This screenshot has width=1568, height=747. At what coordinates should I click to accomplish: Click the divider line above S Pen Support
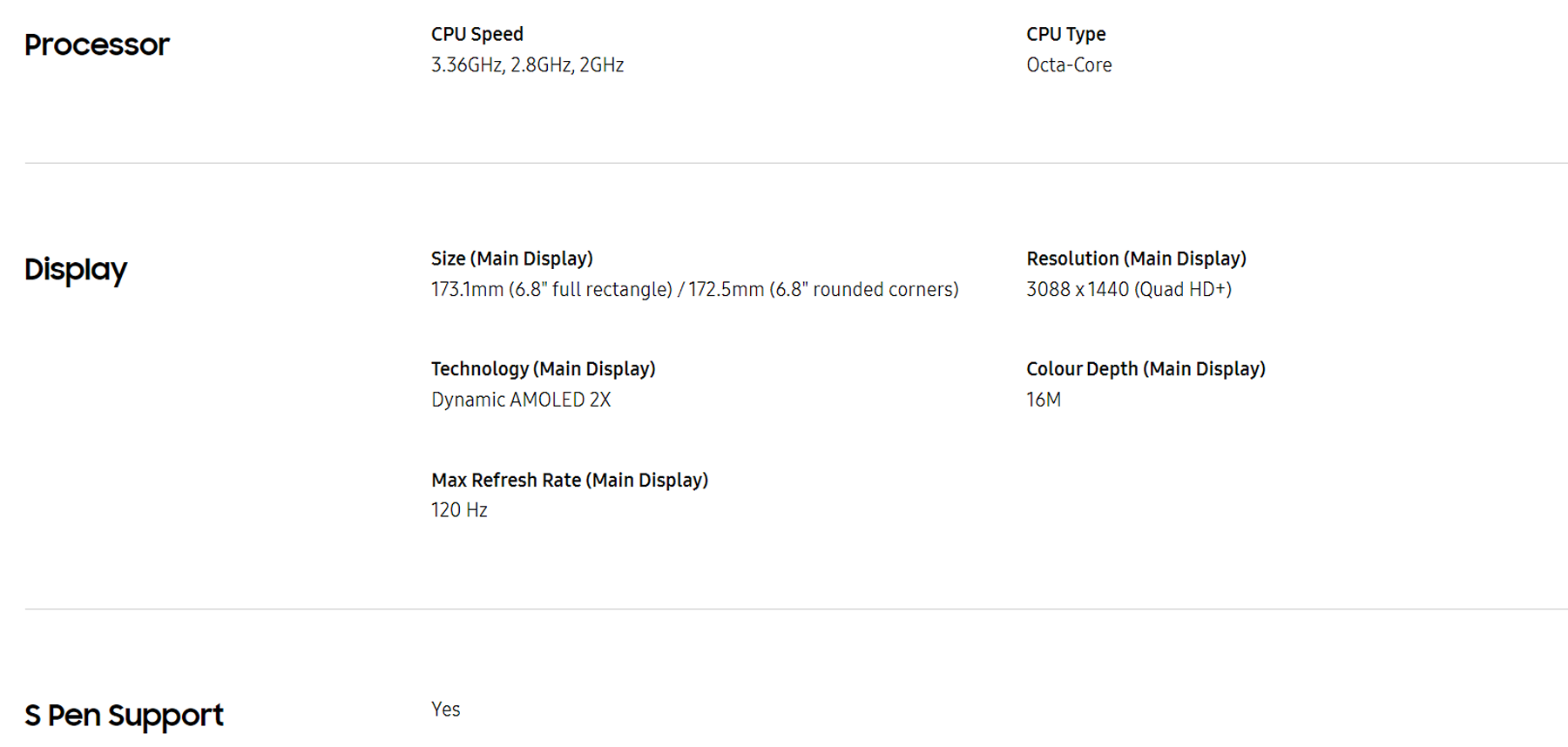pos(784,609)
